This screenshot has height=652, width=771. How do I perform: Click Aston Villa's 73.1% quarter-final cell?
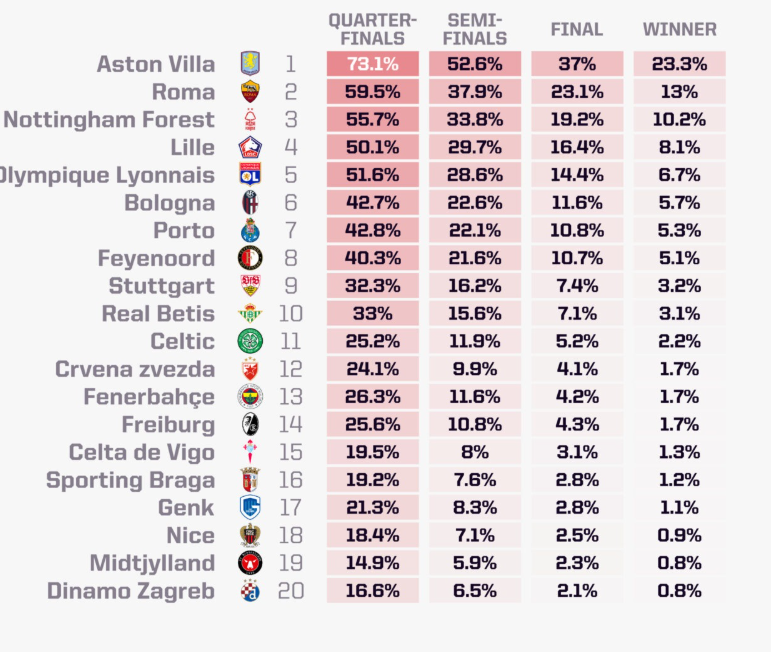(373, 63)
